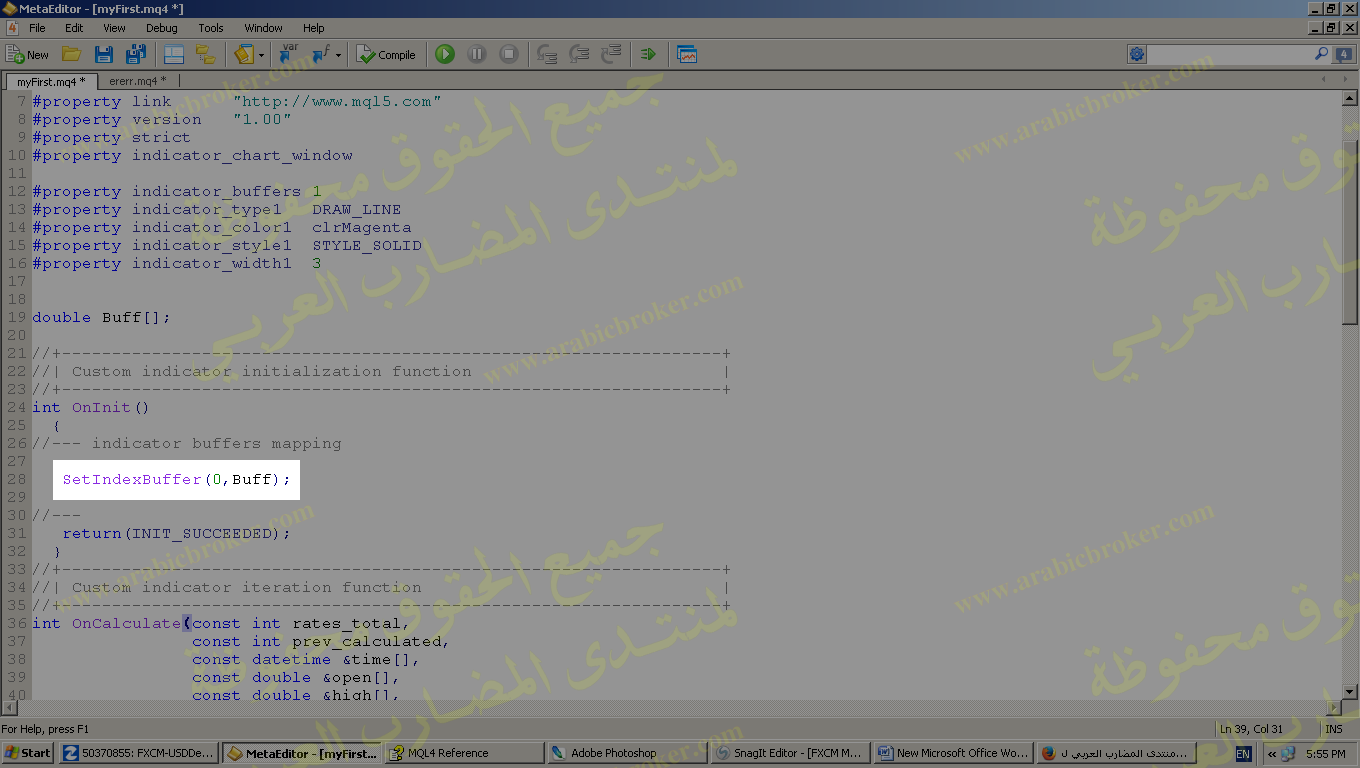The height and width of the screenshot is (768, 1360).
Task: Open the dropdown arrow next to book icon
Action: 262,55
